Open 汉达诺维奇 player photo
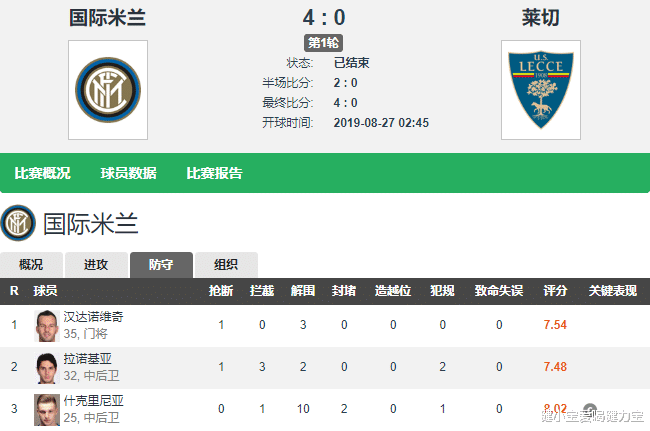This screenshot has width=650, height=431. click(x=46, y=325)
